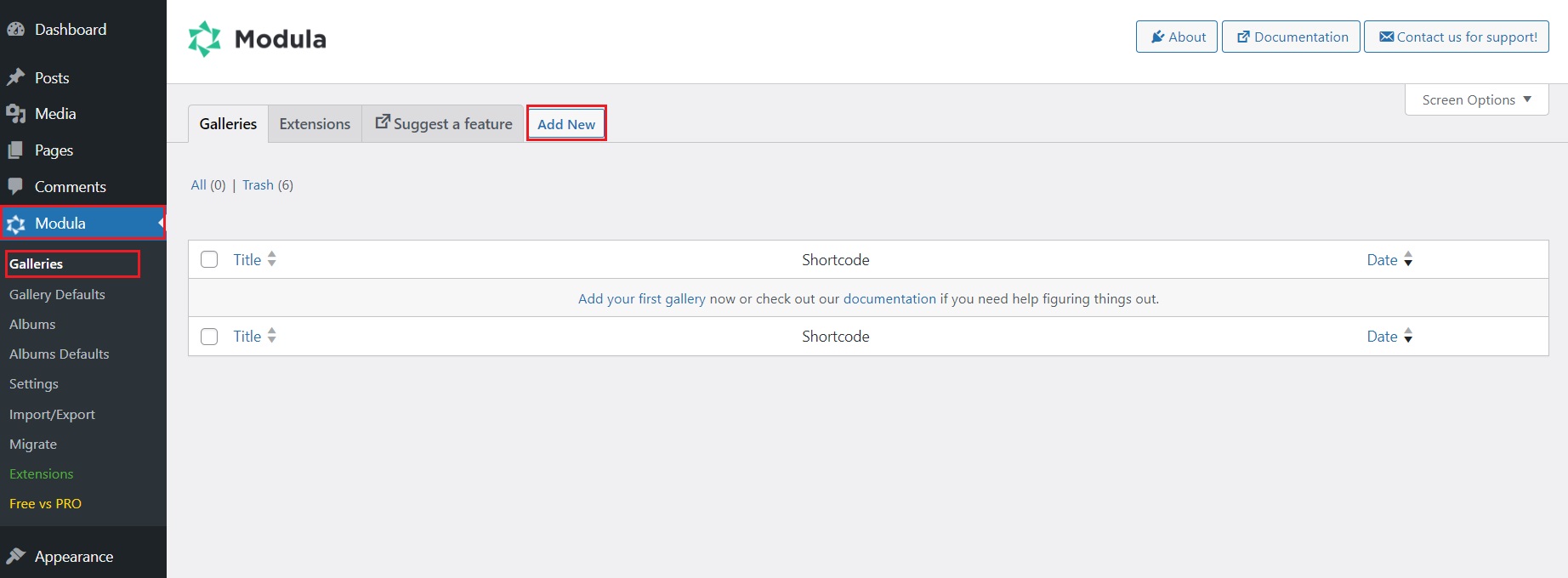This screenshot has width=1568, height=578.
Task: Click the Add New gallery button
Action: point(566,124)
